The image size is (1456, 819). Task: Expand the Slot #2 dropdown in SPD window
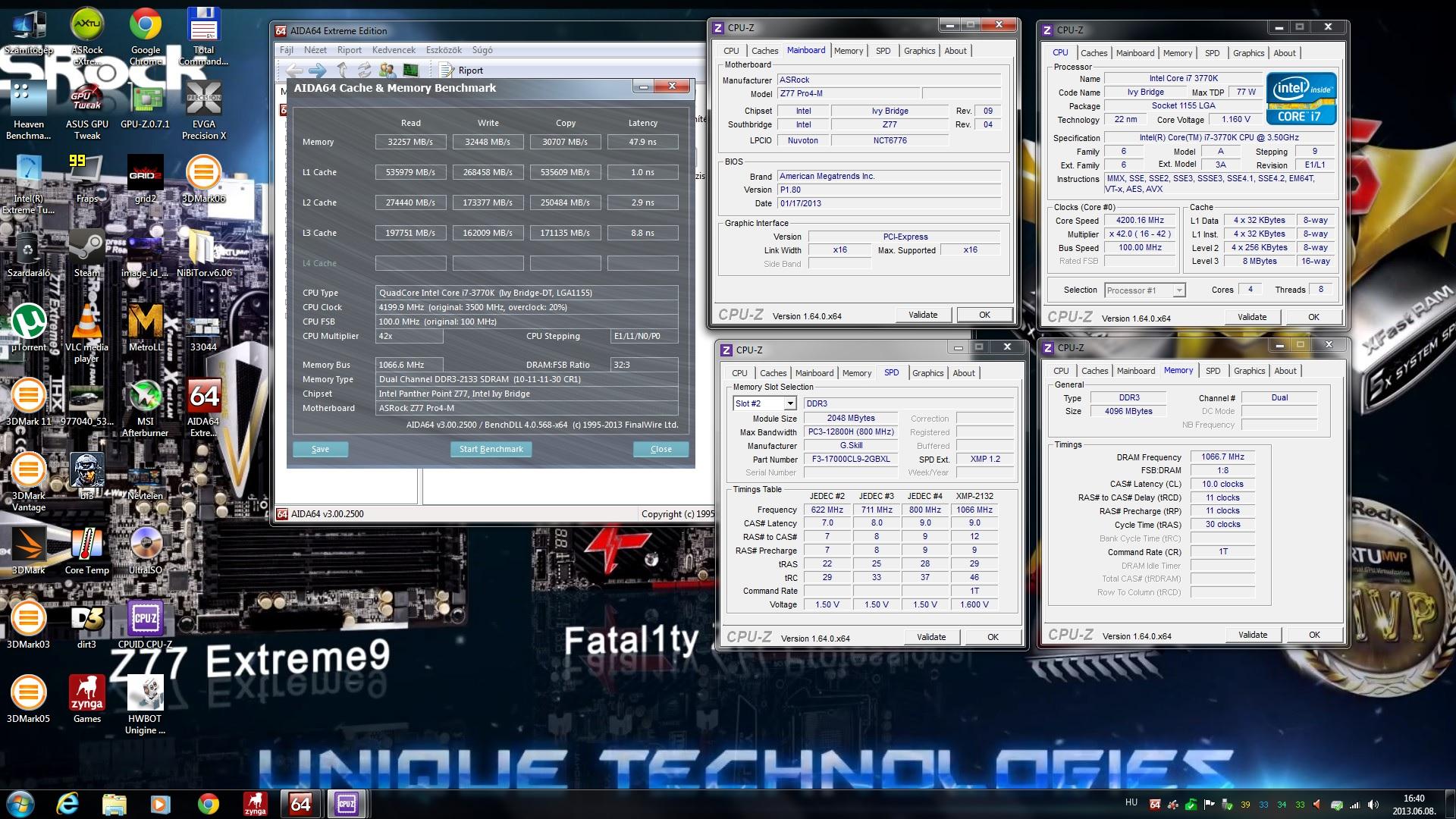(x=789, y=403)
